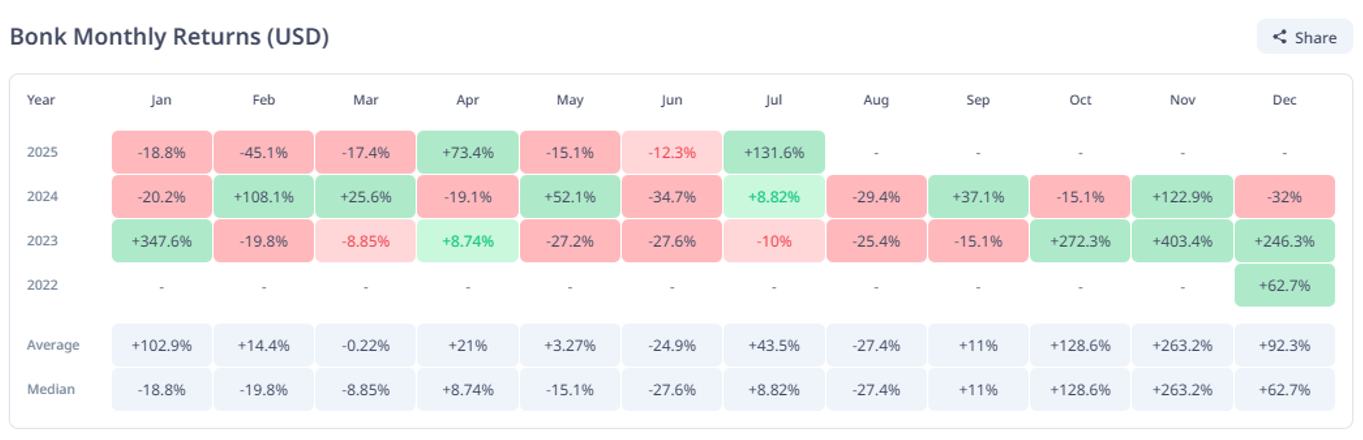The image size is (1363, 440).
Task: Select the January median -18.8% cell
Action: (x=162, y=389)
